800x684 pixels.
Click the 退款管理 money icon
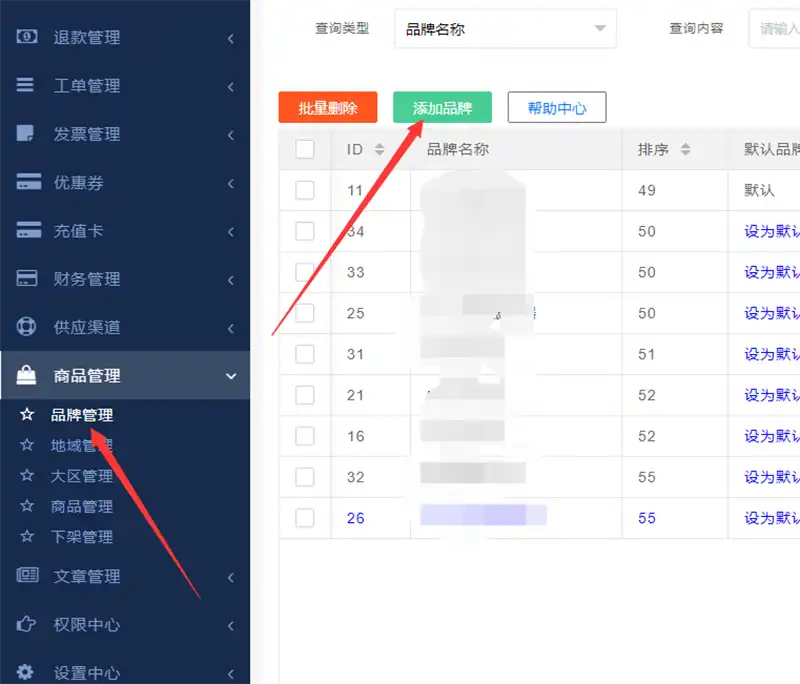pos(27,37)
